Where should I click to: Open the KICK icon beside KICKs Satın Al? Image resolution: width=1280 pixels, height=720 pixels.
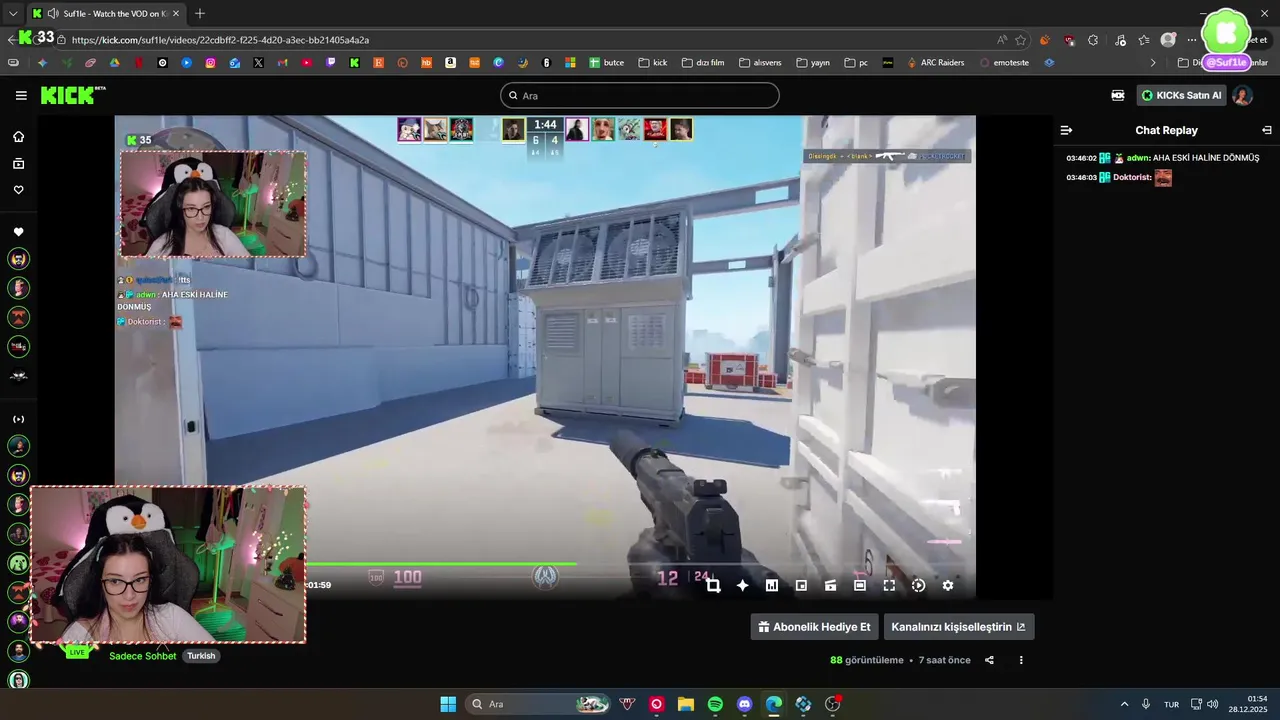(1118, 96)
